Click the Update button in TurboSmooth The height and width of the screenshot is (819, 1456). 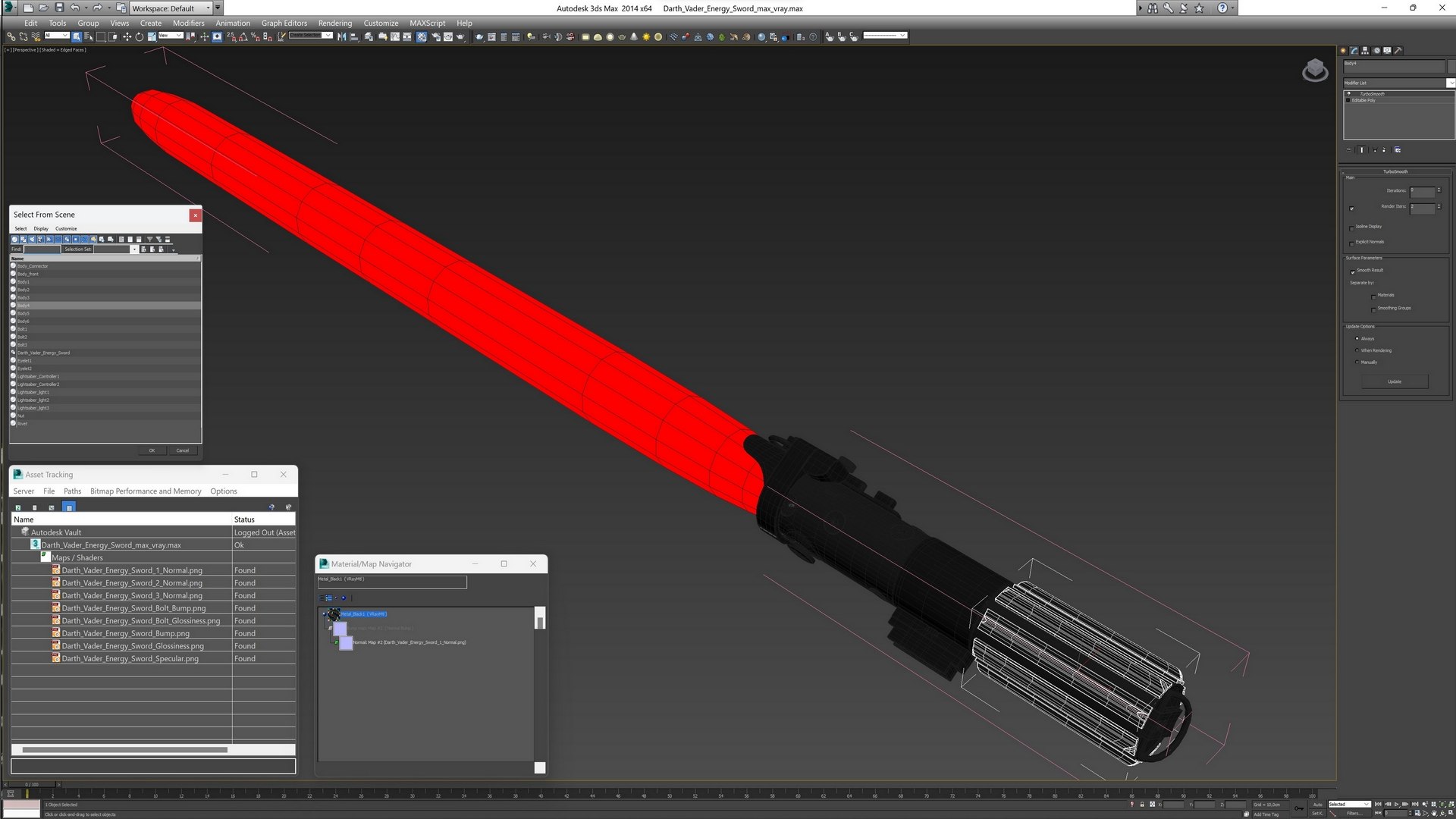point(1395,381)
